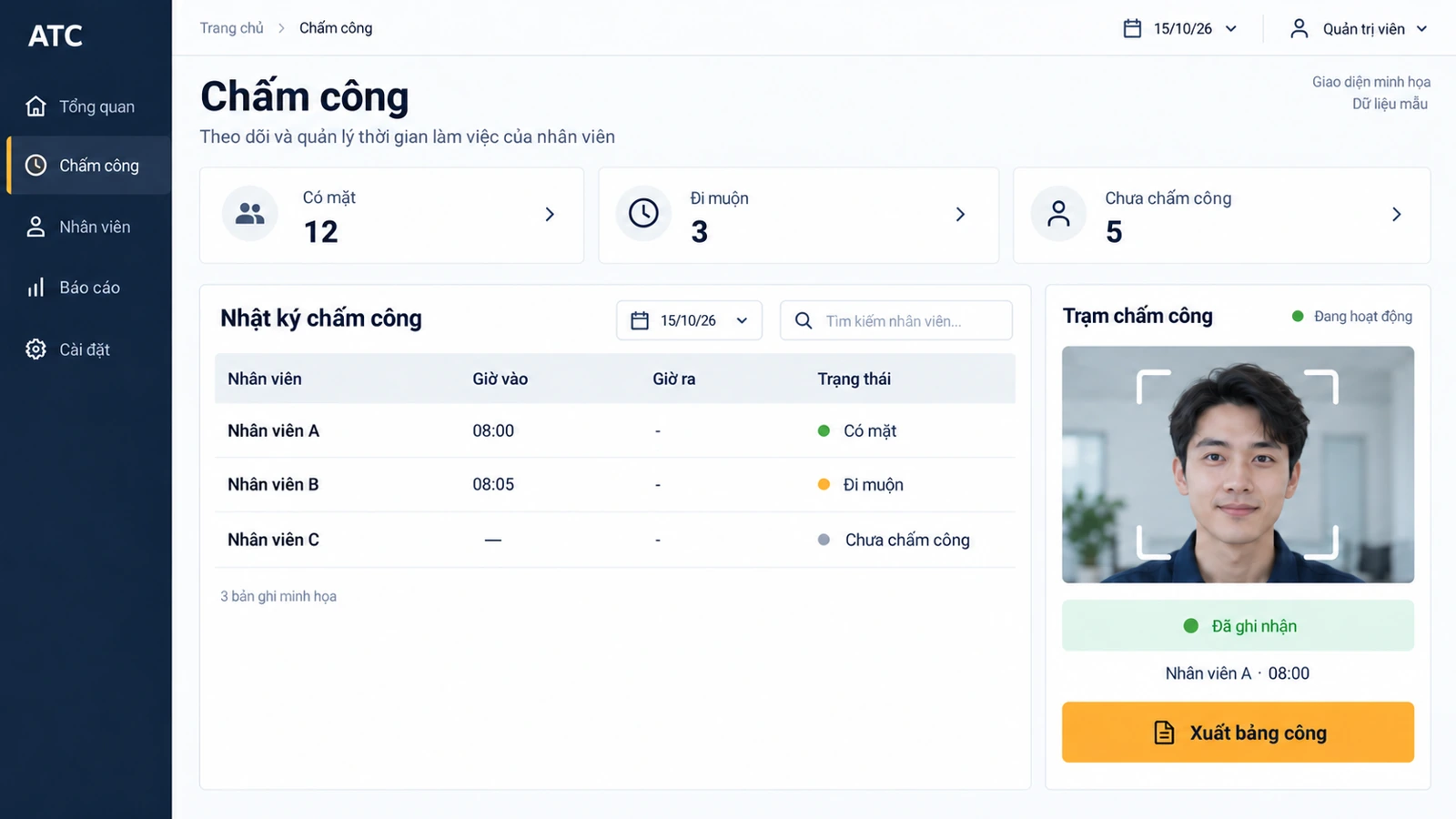The width and height of the screenshot is (1456, 819).
Task: Click the Xuất bảng công button
Action: [1238, 732]
